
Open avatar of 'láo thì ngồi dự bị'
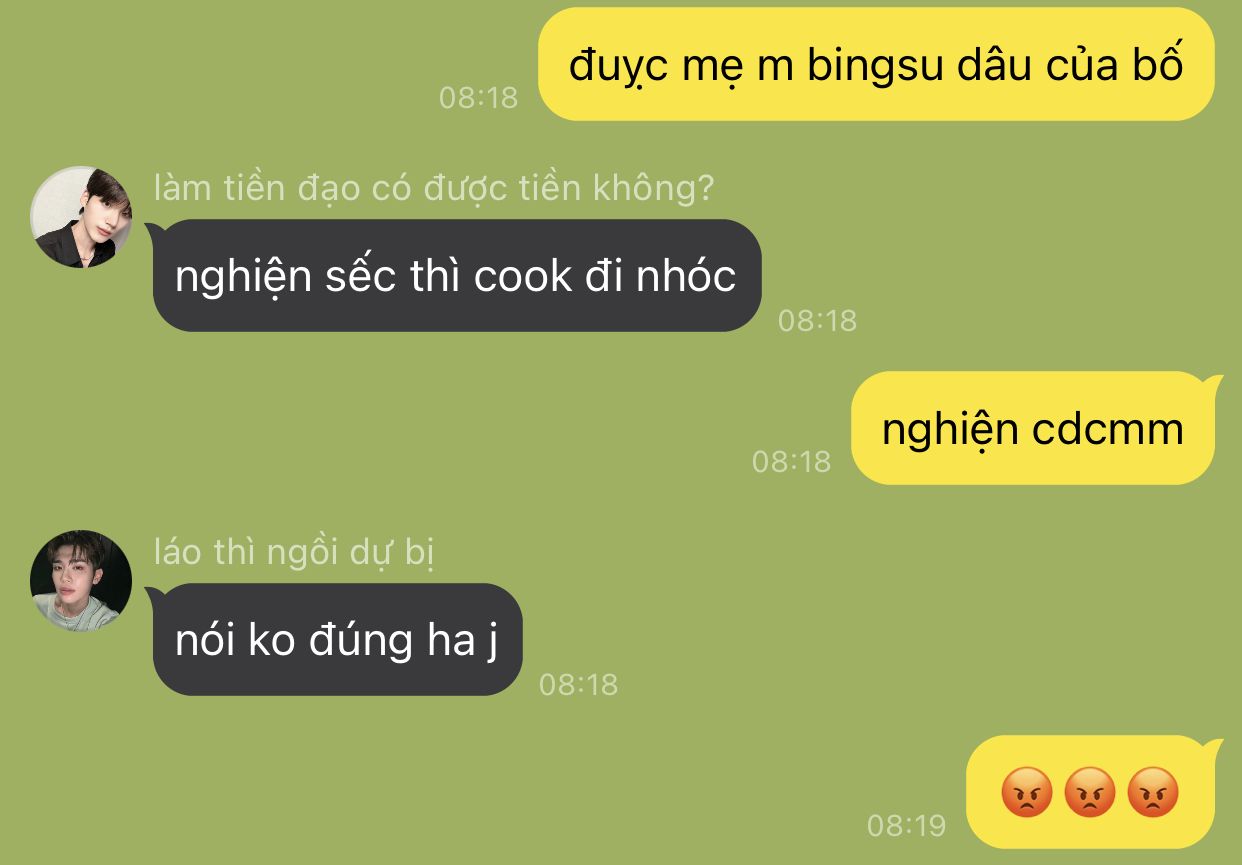(x=81, y=581)
